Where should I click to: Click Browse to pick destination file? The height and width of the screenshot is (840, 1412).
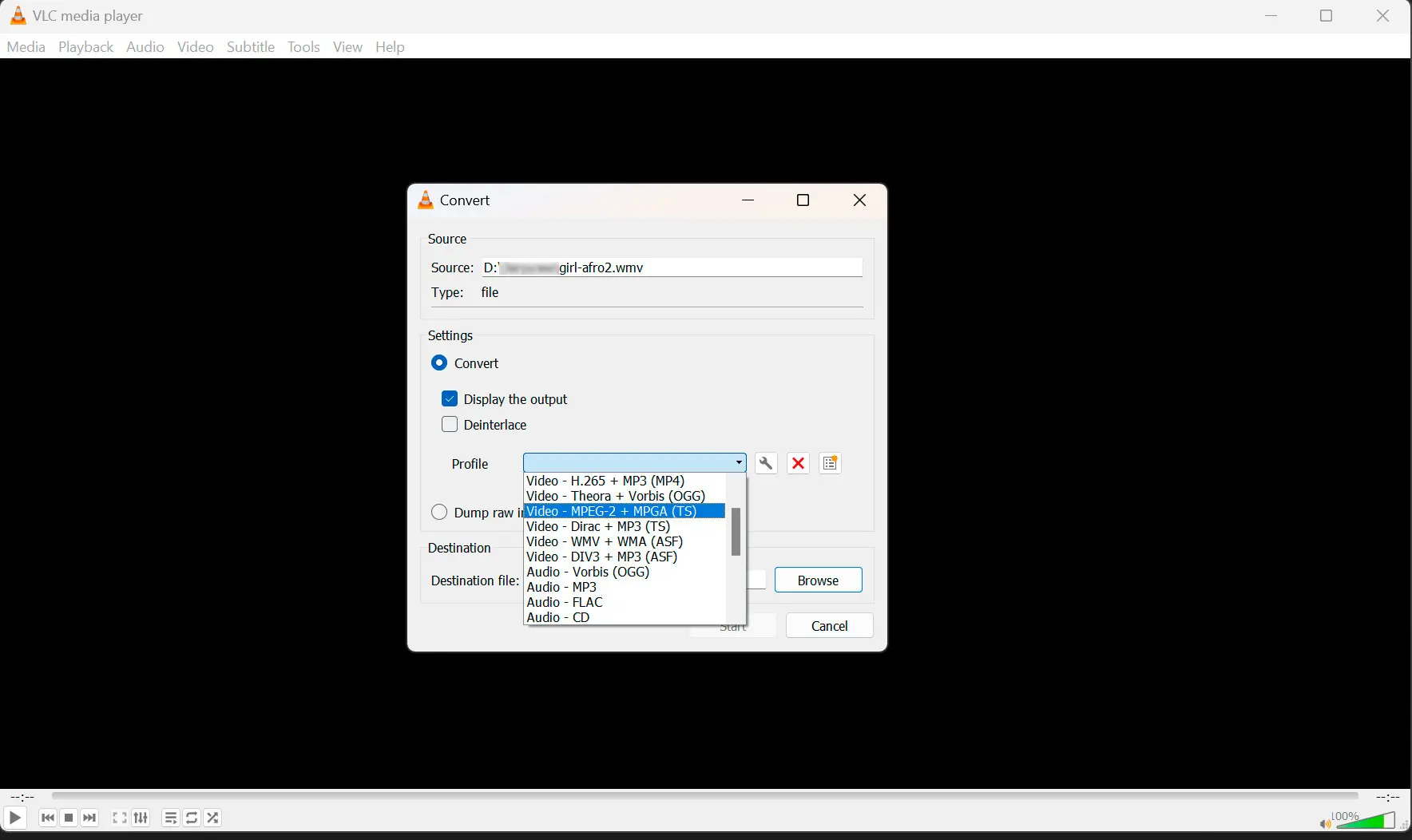point(819,580)
